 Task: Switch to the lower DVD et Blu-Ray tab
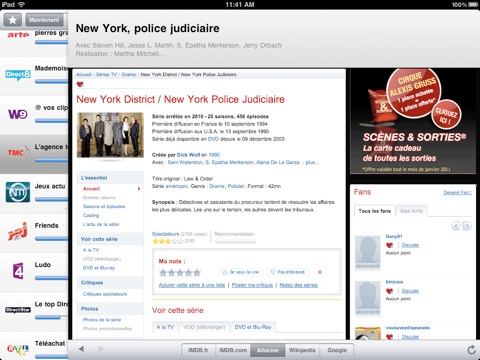coord(253,327)
